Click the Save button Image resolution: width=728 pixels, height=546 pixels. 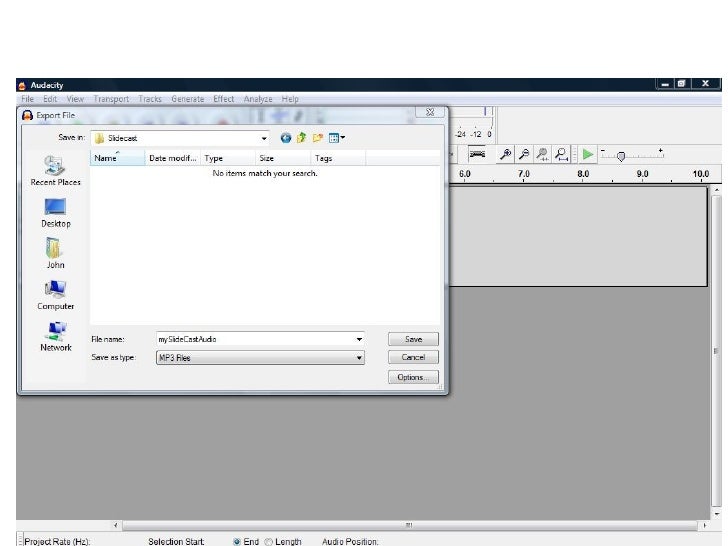[x=413, y=339]
